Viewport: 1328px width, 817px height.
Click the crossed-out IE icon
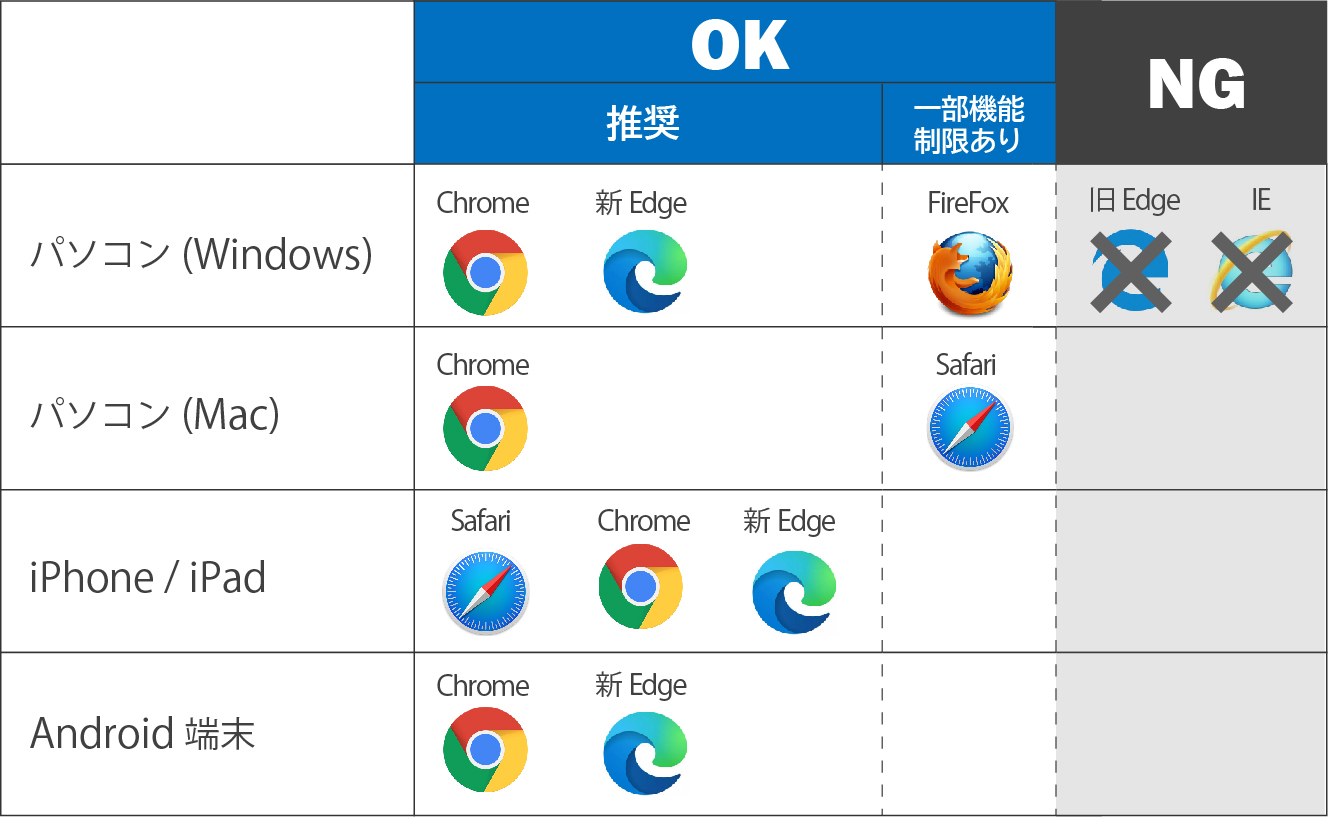click(1252, 271)
